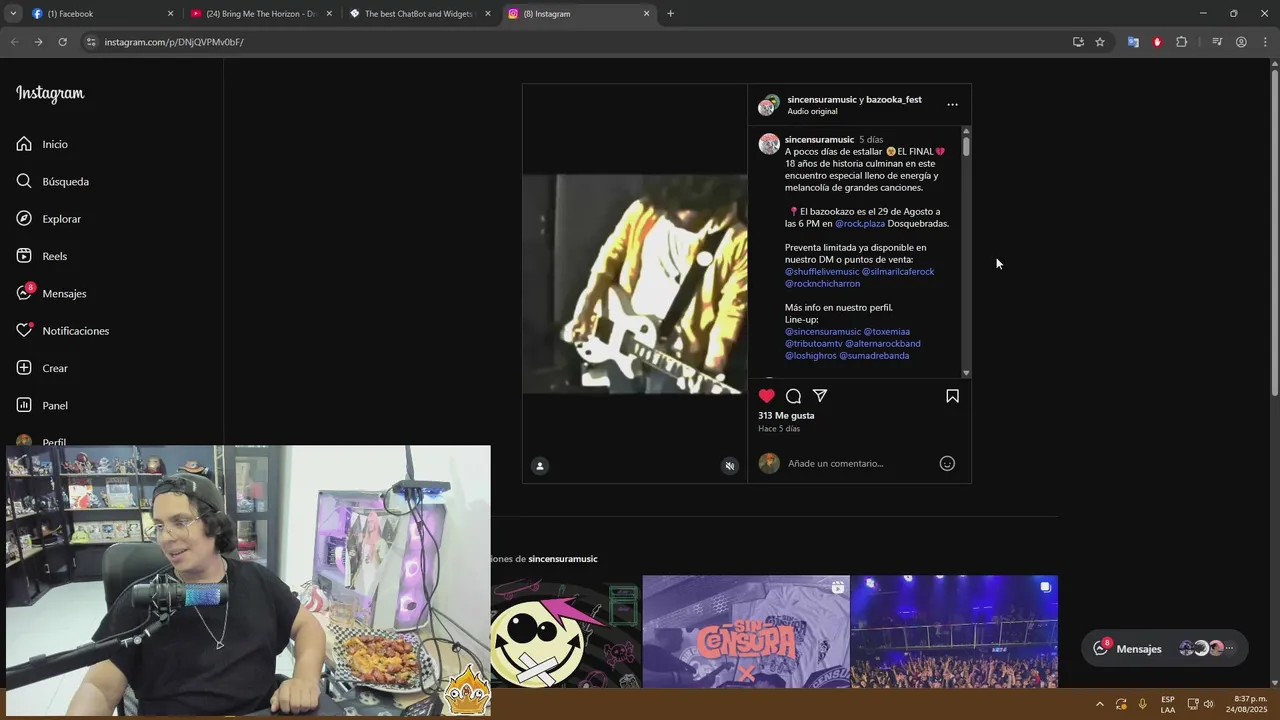
Task: Open the tab search dropdown arrow
Action: 13,14
